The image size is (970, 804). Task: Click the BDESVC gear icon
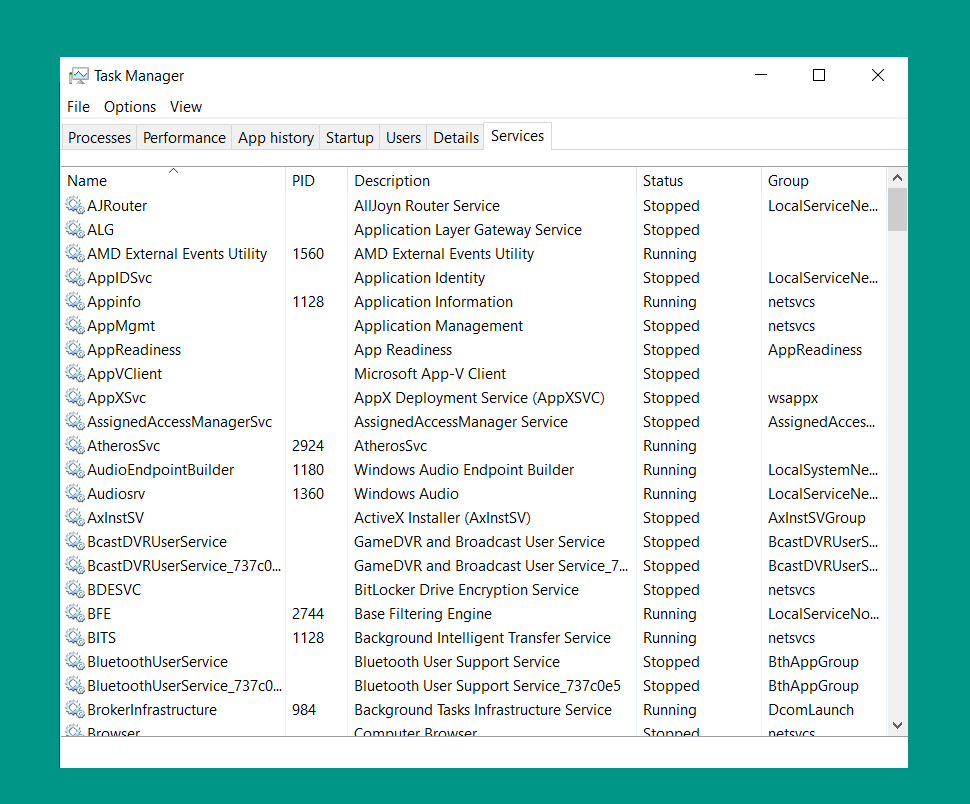(75, 589)
